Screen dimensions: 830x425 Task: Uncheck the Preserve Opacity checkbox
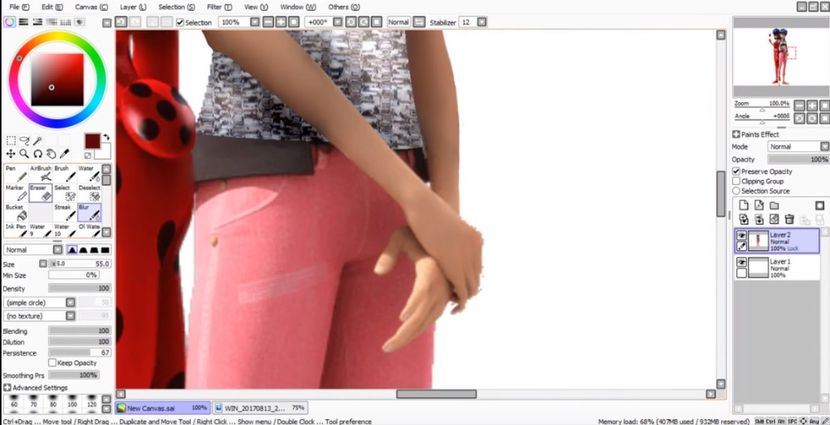point(737,171)
